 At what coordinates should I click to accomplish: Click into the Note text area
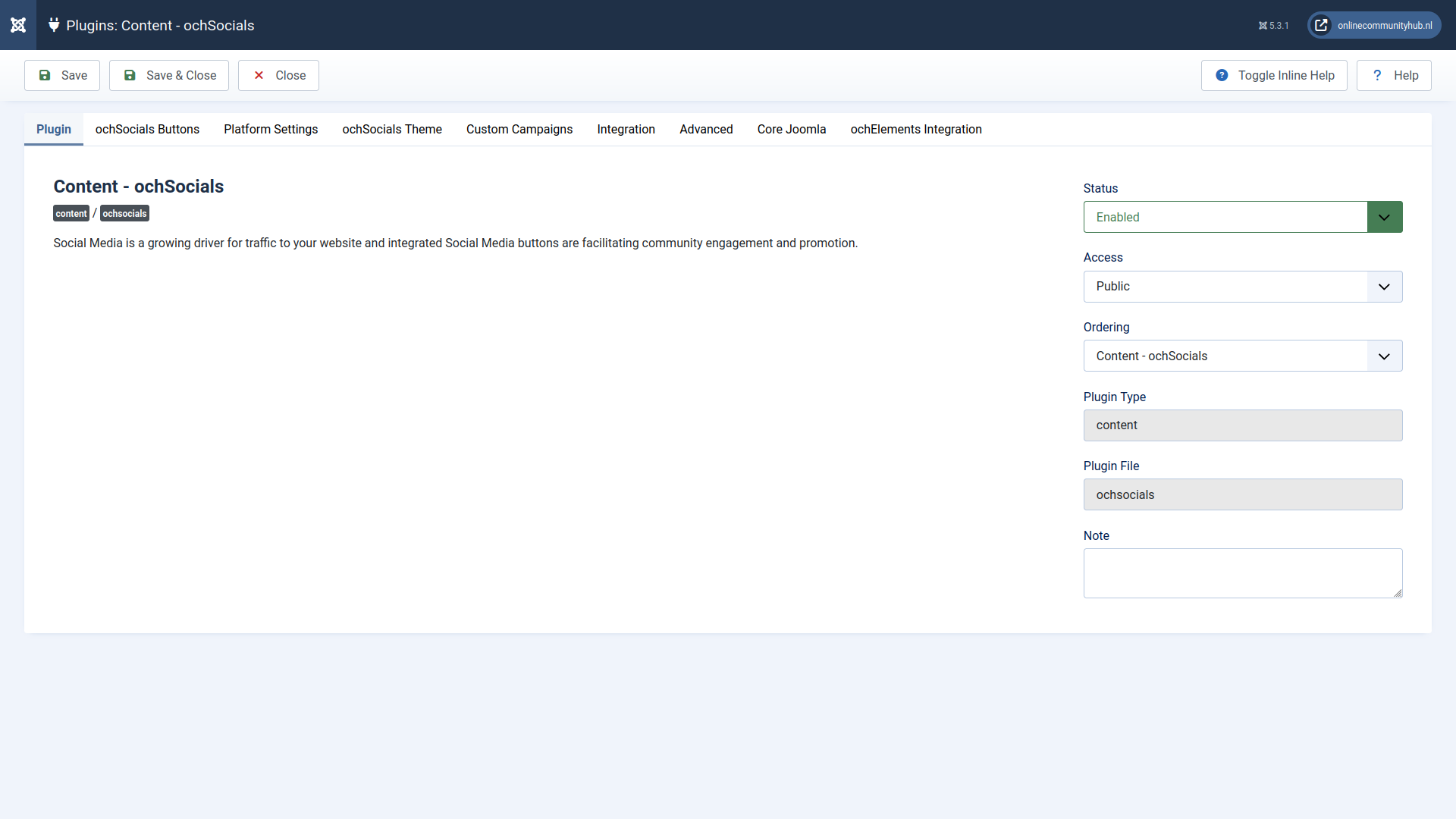[x=1243, y=573]
